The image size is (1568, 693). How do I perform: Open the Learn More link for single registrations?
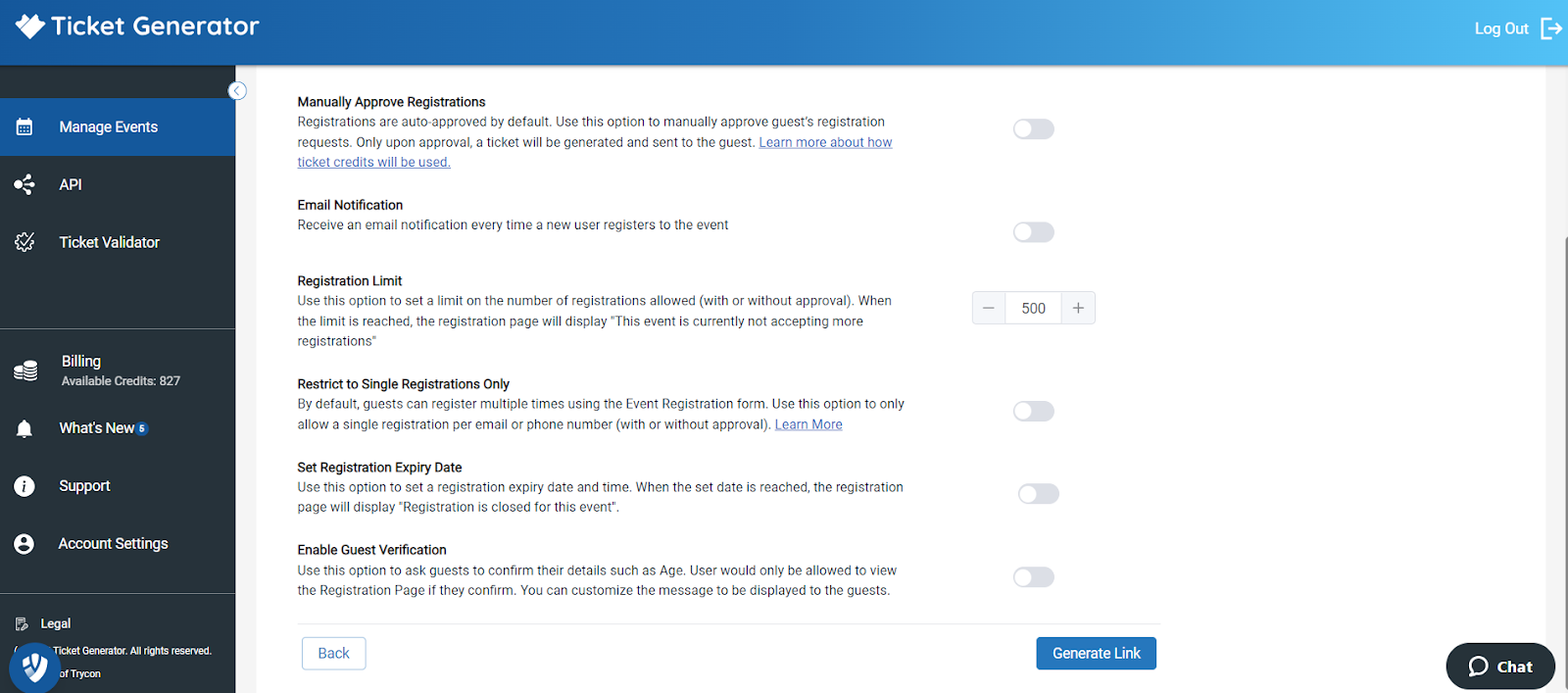click(x=808, y=424)
